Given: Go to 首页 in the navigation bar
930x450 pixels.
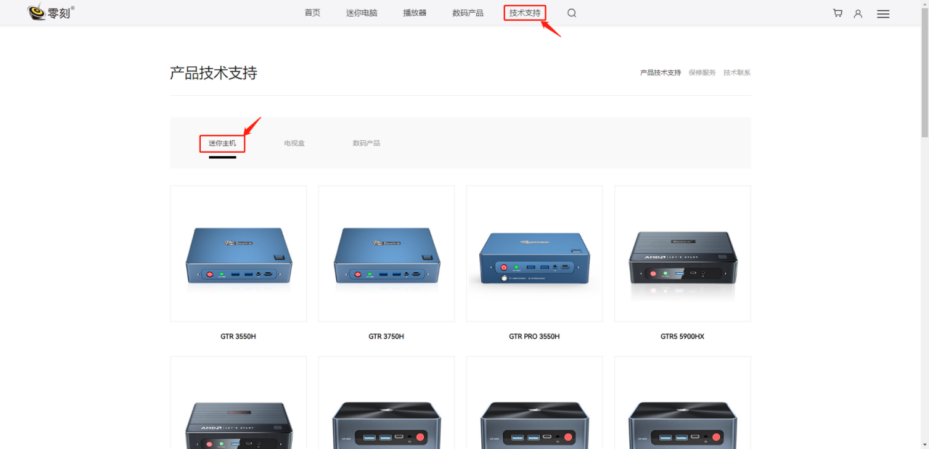Looking at the screenshot, I should tap(313, 13).
